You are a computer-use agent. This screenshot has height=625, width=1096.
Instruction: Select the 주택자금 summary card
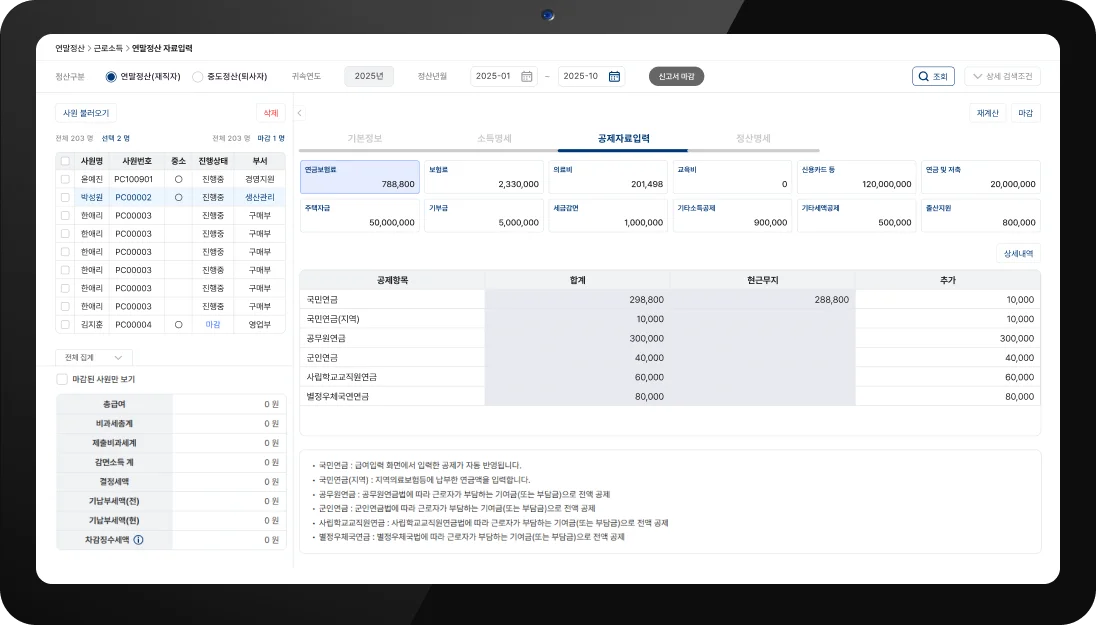point(359,215)
